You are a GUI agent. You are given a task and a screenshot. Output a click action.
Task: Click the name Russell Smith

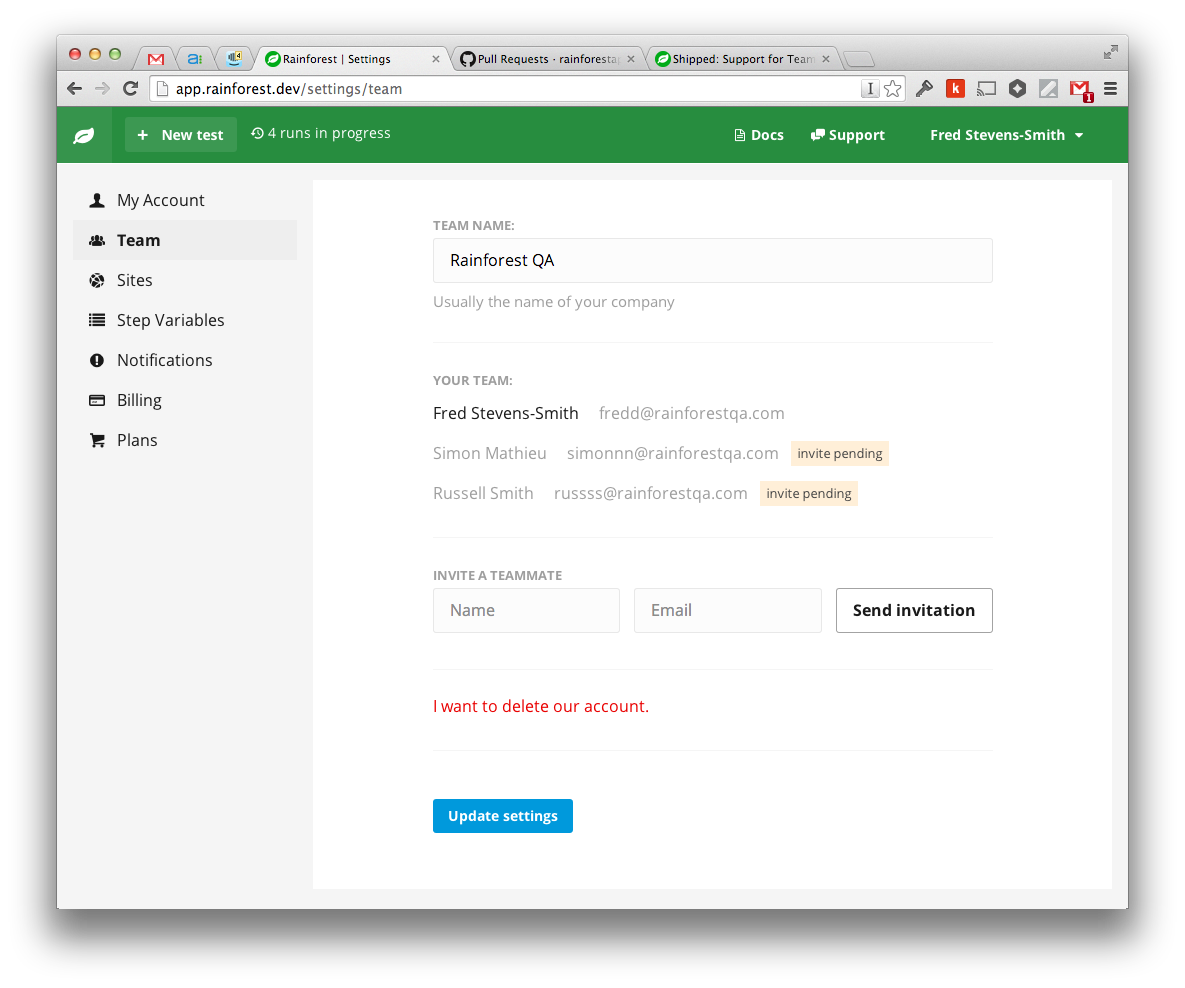[x=483, y=494]
